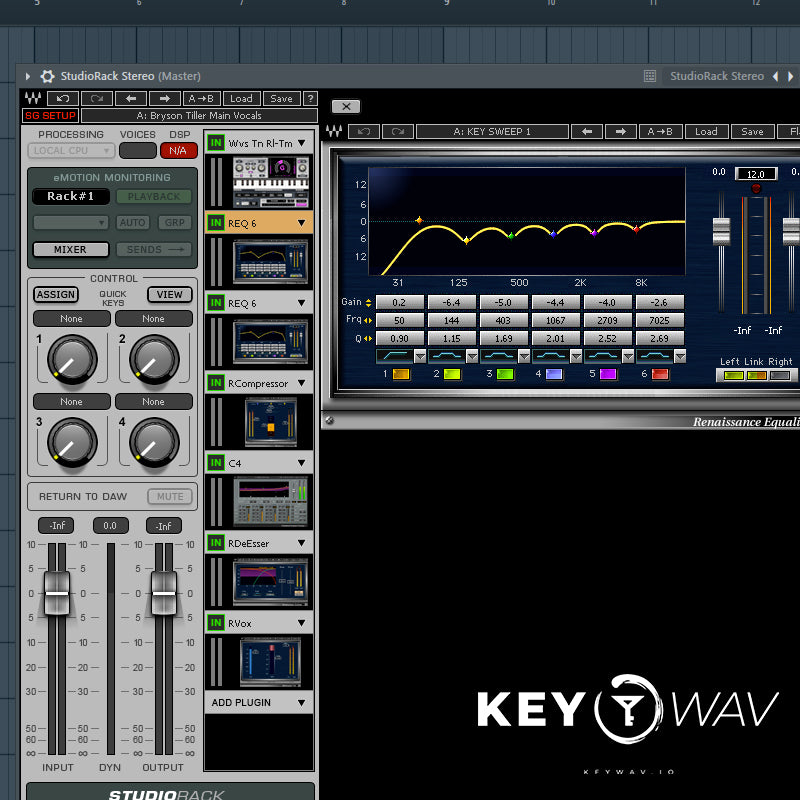This screenshot has height=800, width=800.
Task: Click the StudioRack redo arrow button
Action: click(x=97, y=98)
